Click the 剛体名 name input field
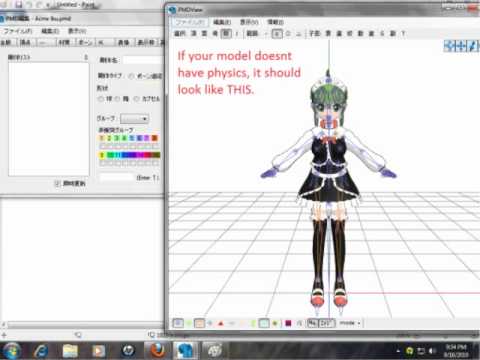 (x=143, y=60)
